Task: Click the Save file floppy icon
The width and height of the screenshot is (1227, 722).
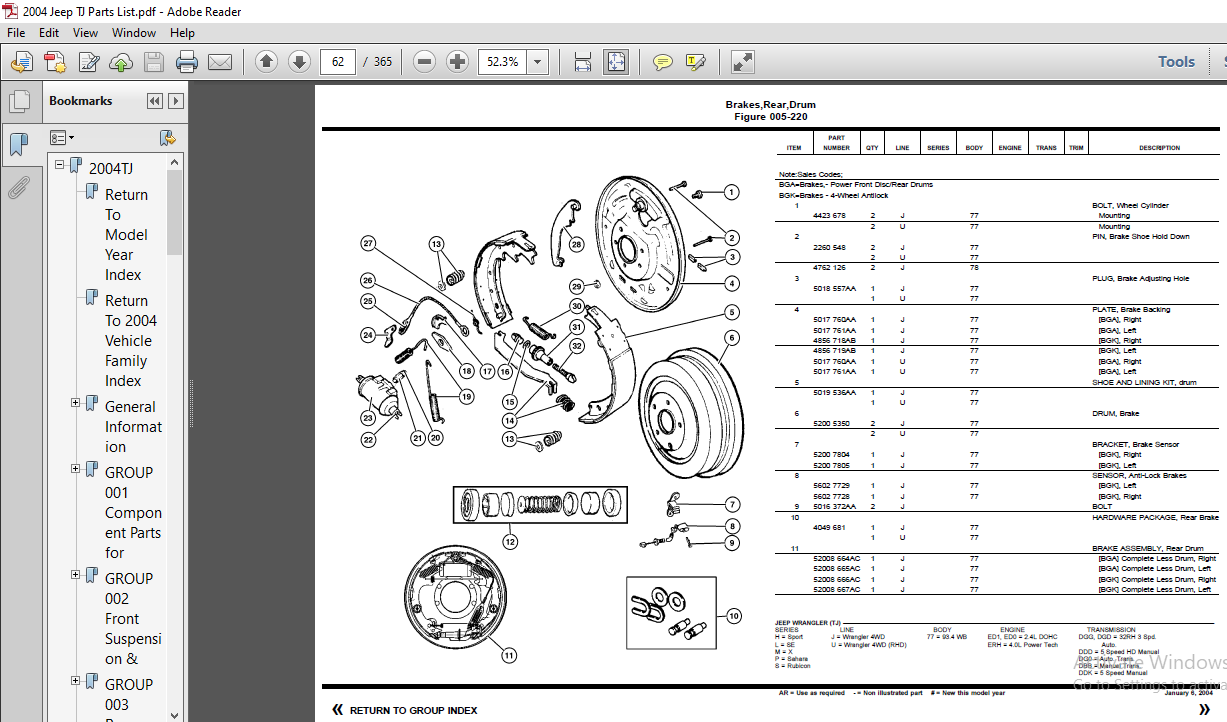Action: (x=154, y=62)
